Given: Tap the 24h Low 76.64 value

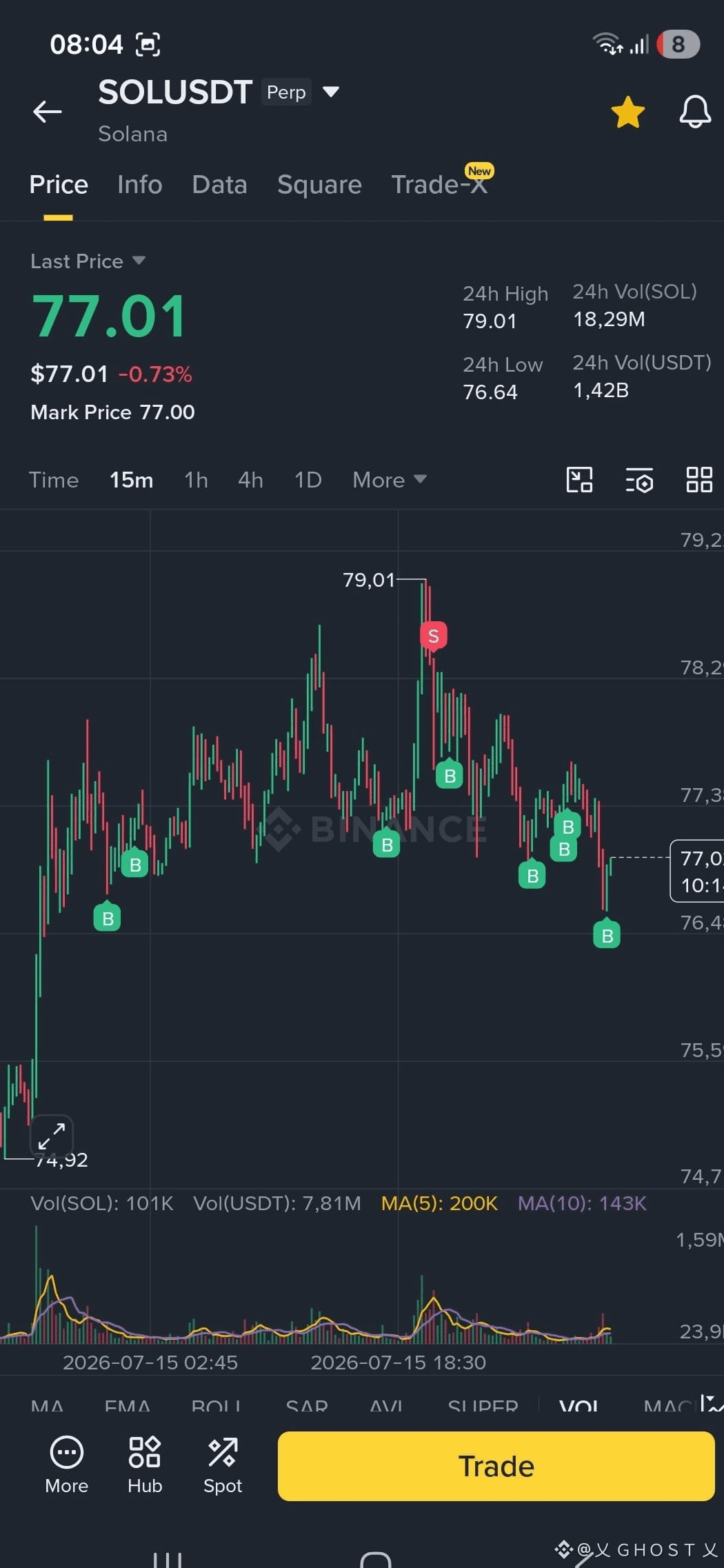Looking at the screenshot, I should pyautogui.click(x=490, y=392).
